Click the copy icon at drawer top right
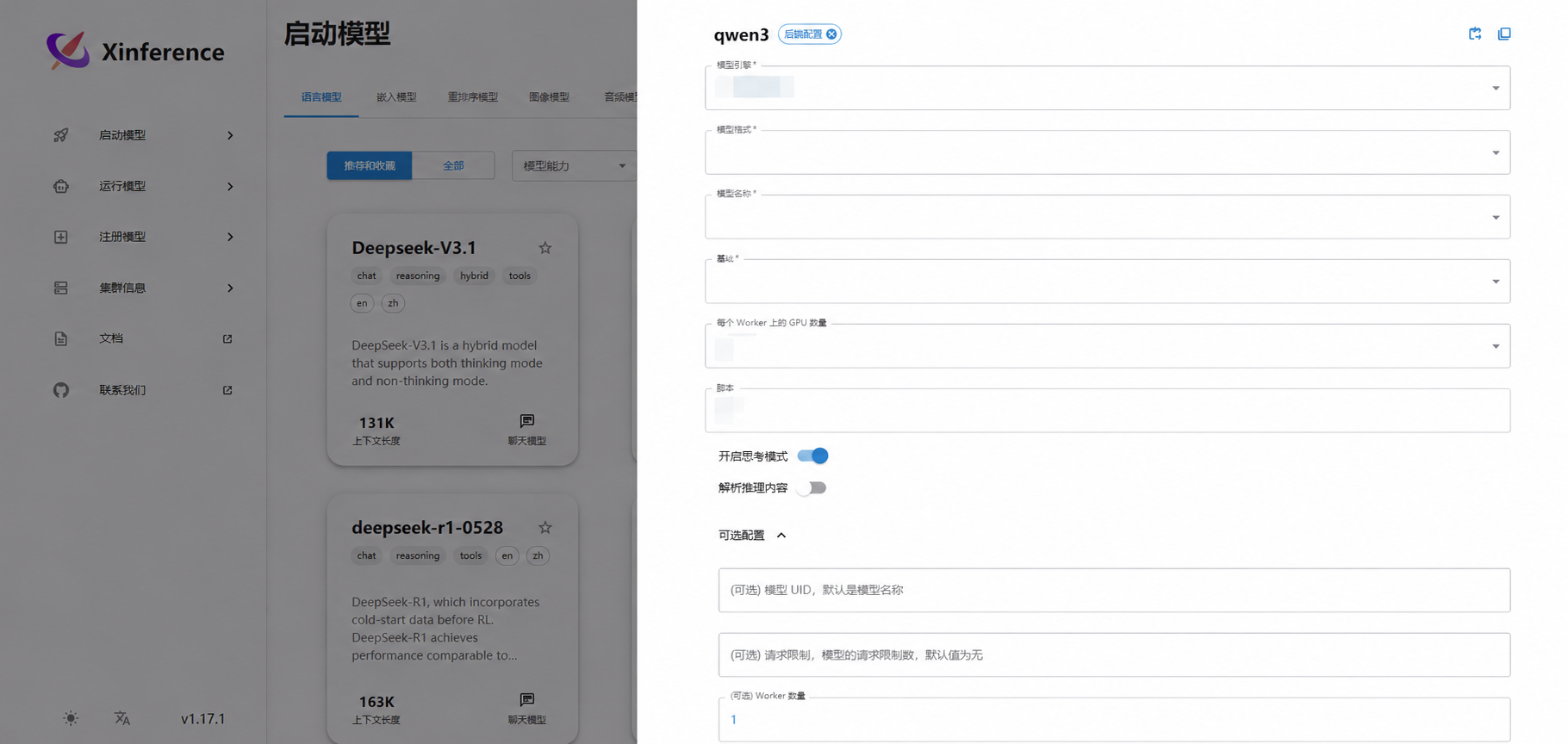This screenshot has width=1568, height=744. (x=1504, y=34)
